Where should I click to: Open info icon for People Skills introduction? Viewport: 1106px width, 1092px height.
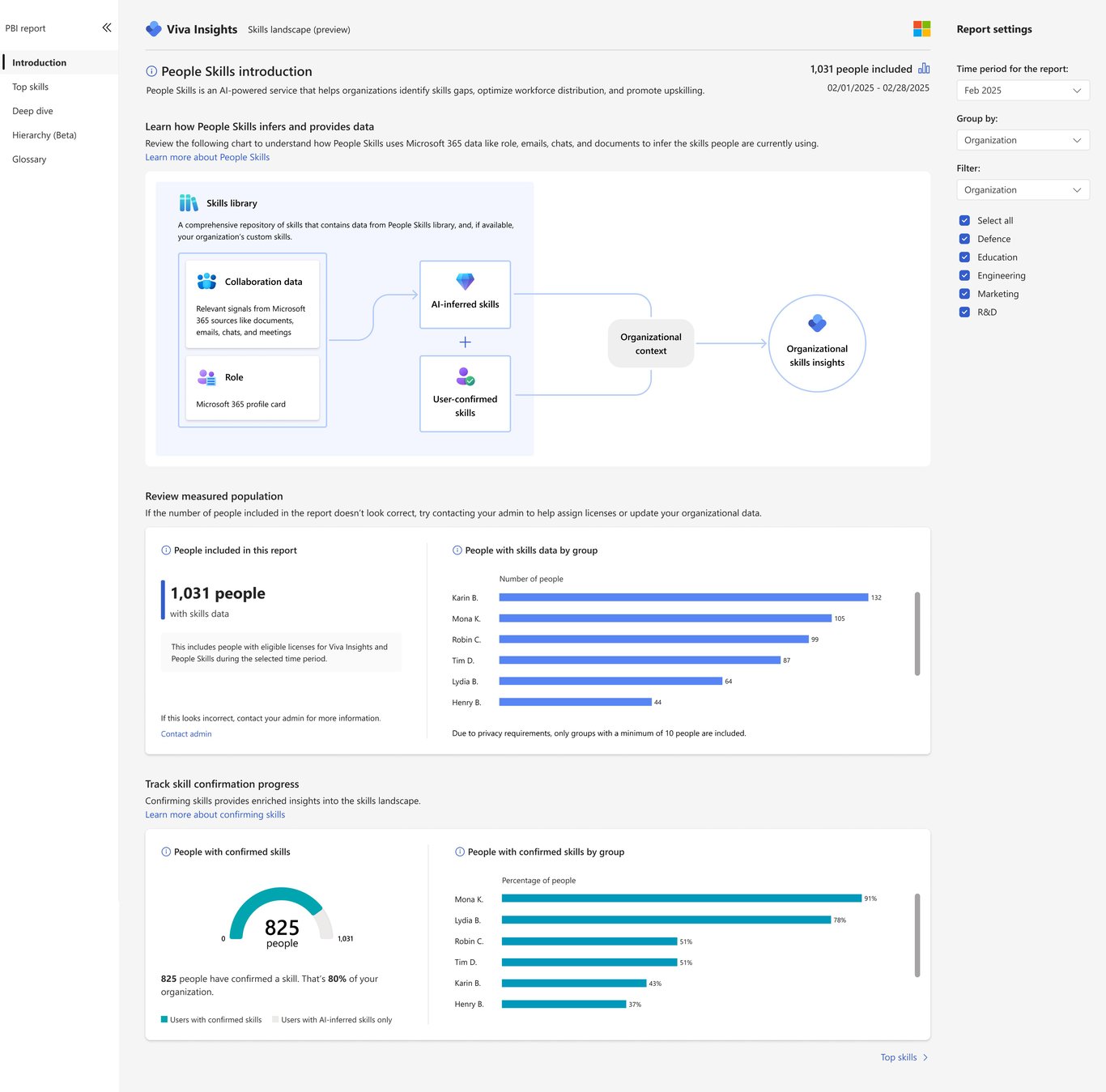coord(151,71)
